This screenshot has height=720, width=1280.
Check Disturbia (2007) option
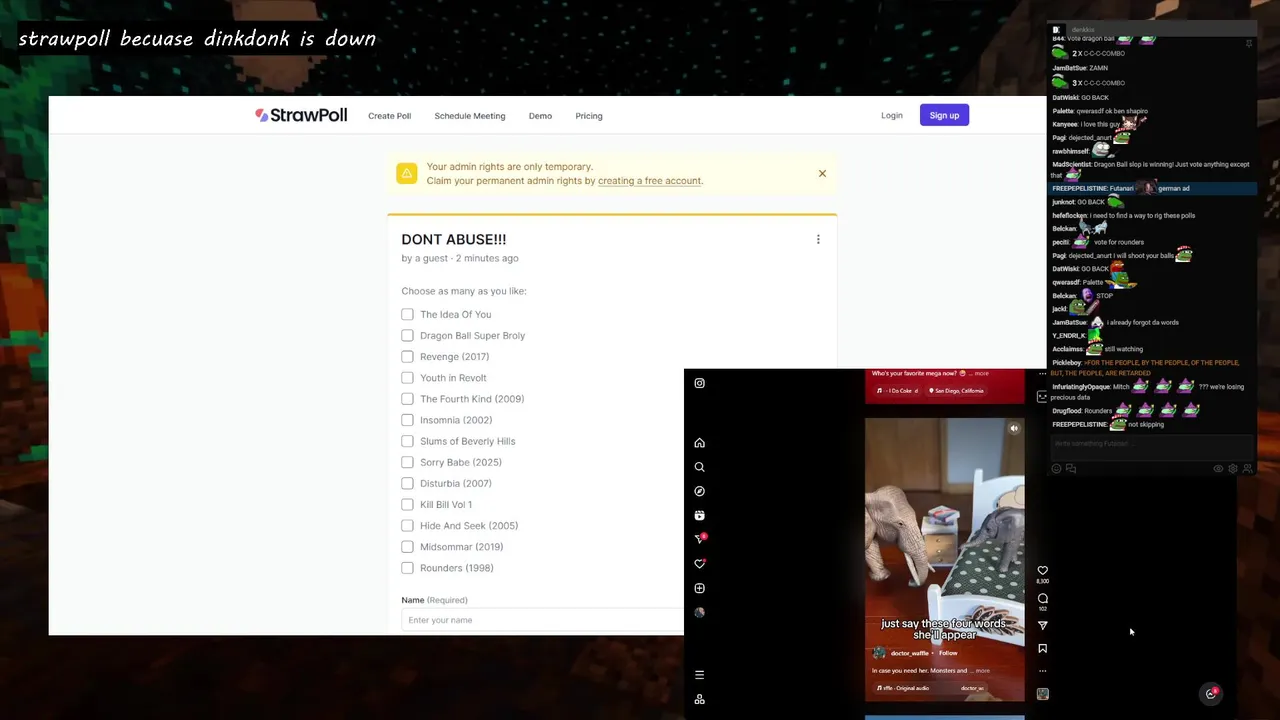pyautogui.click(x=407, y=483)
